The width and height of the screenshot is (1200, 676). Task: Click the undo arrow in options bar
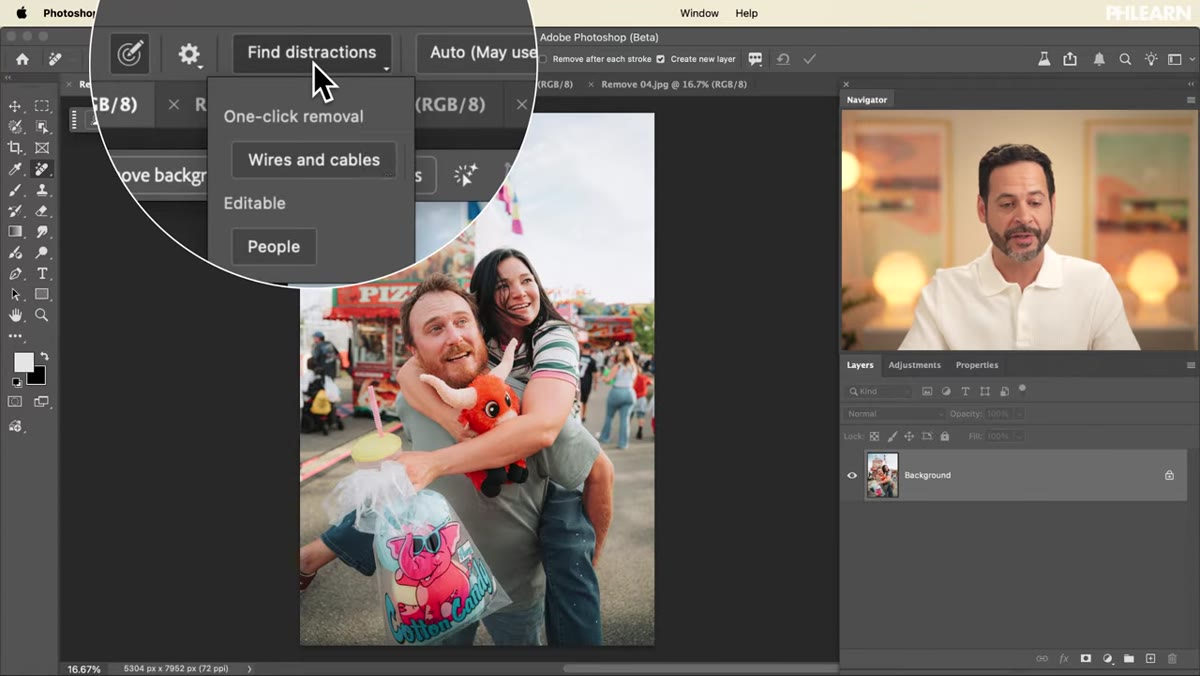coord(783,59)
